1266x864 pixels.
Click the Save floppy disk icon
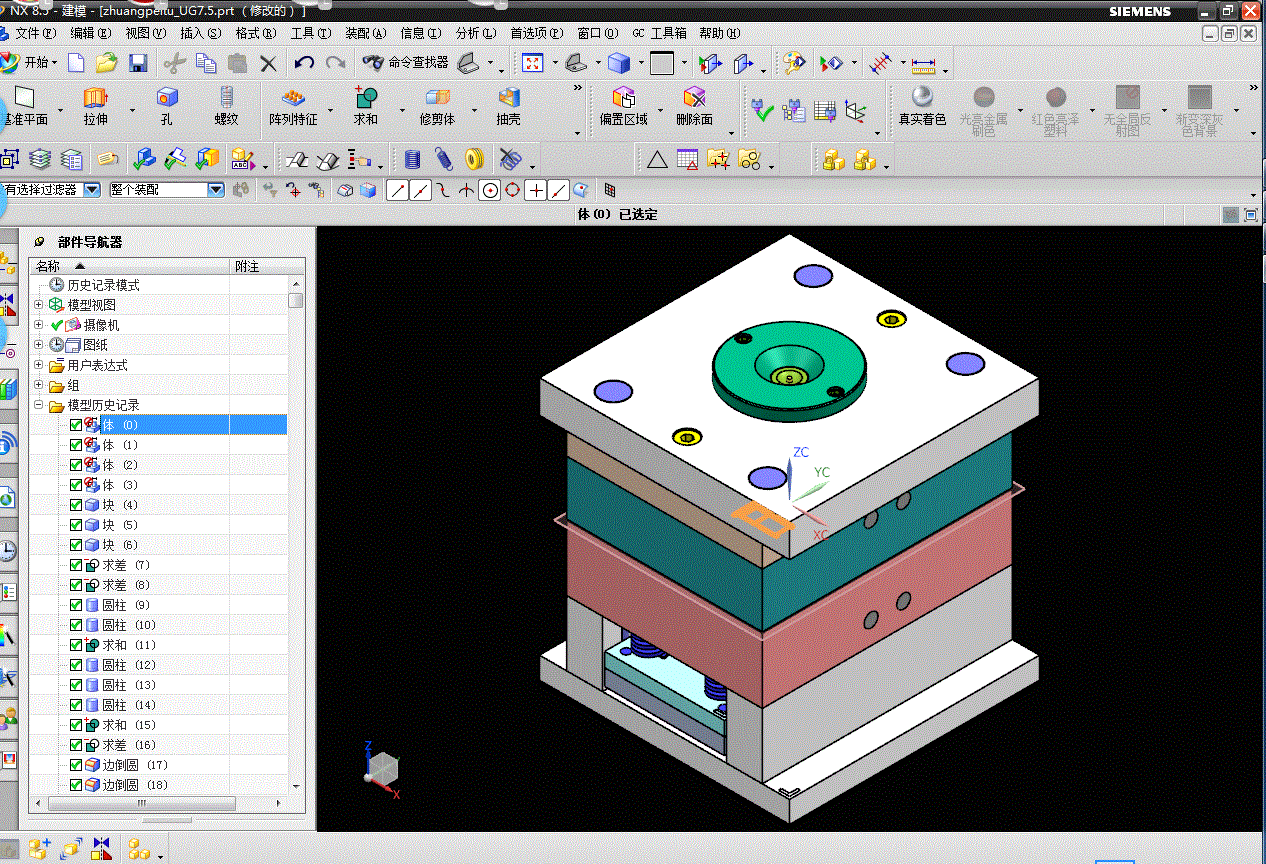pyautogui.click(x=138, y=63)
